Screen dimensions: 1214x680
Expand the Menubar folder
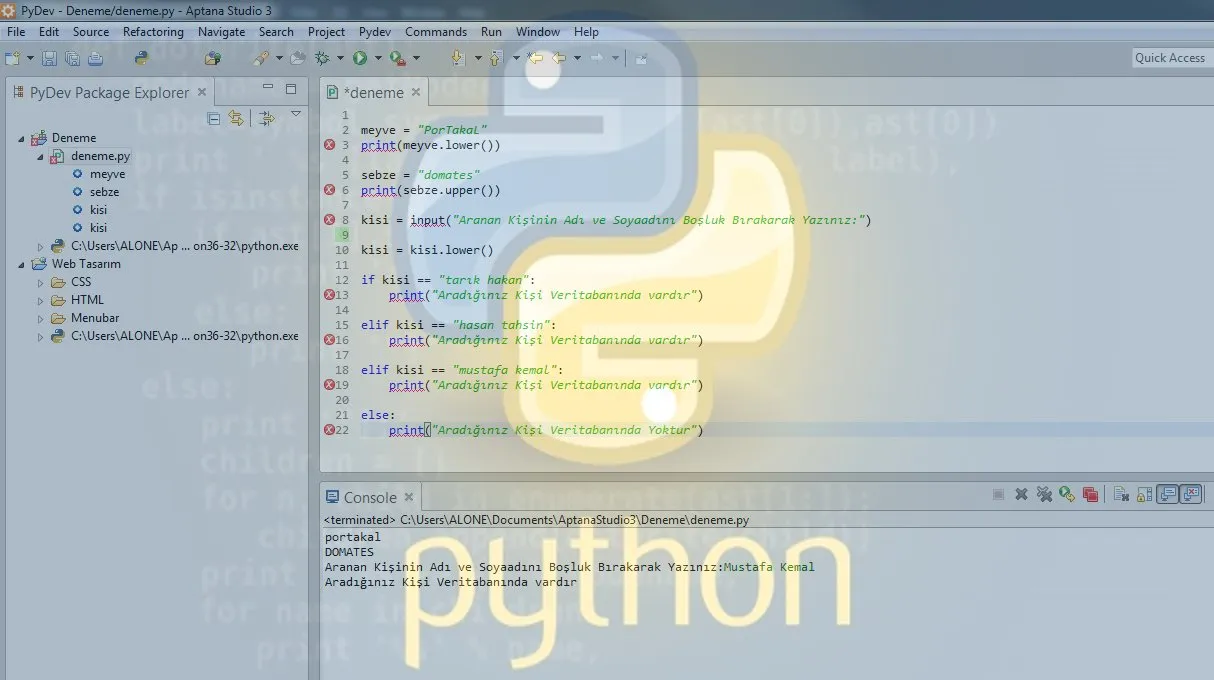(x=41, y=318)
